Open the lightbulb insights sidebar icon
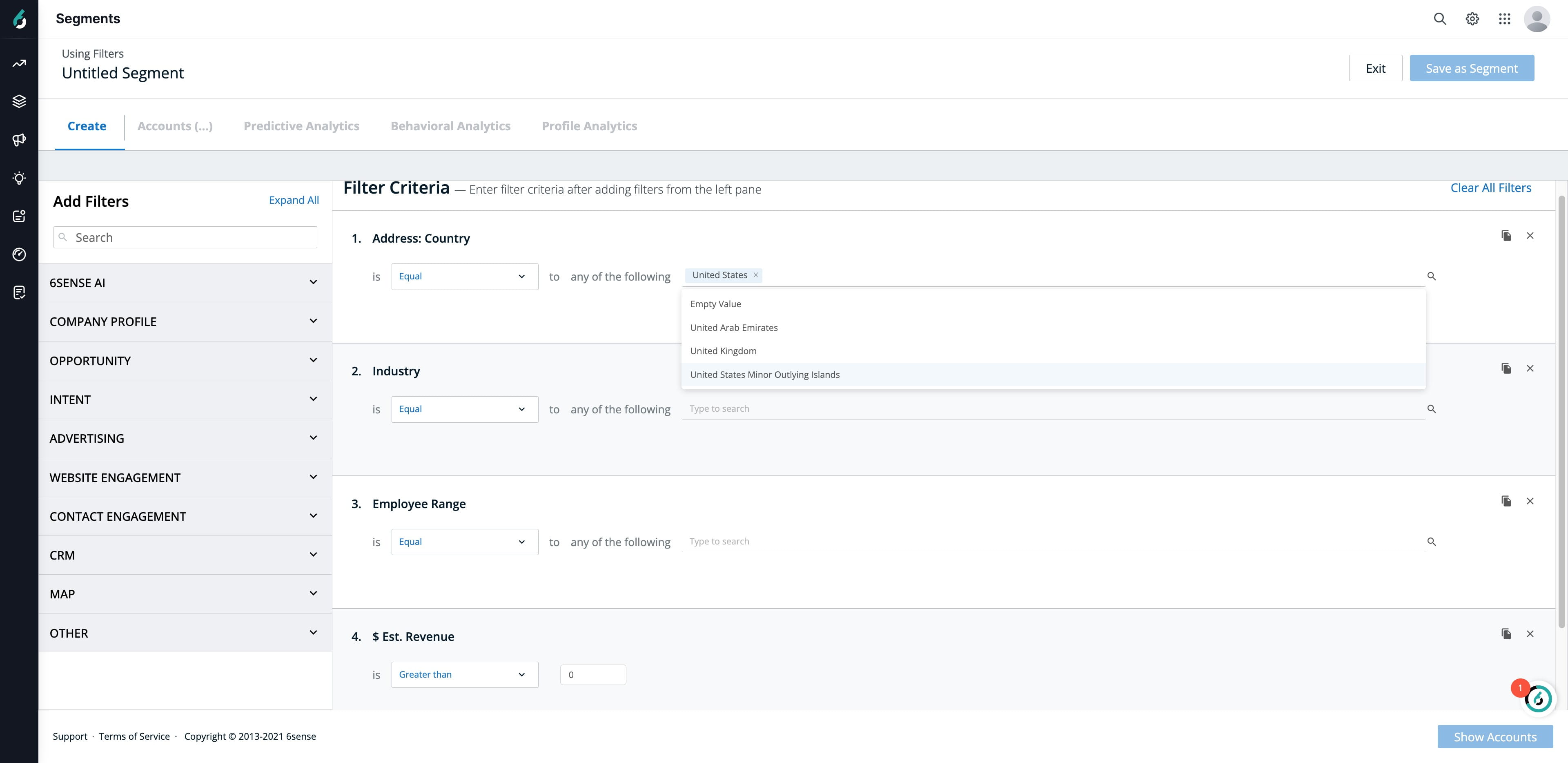Screen dimensions: 1568x763 point(20,178)
